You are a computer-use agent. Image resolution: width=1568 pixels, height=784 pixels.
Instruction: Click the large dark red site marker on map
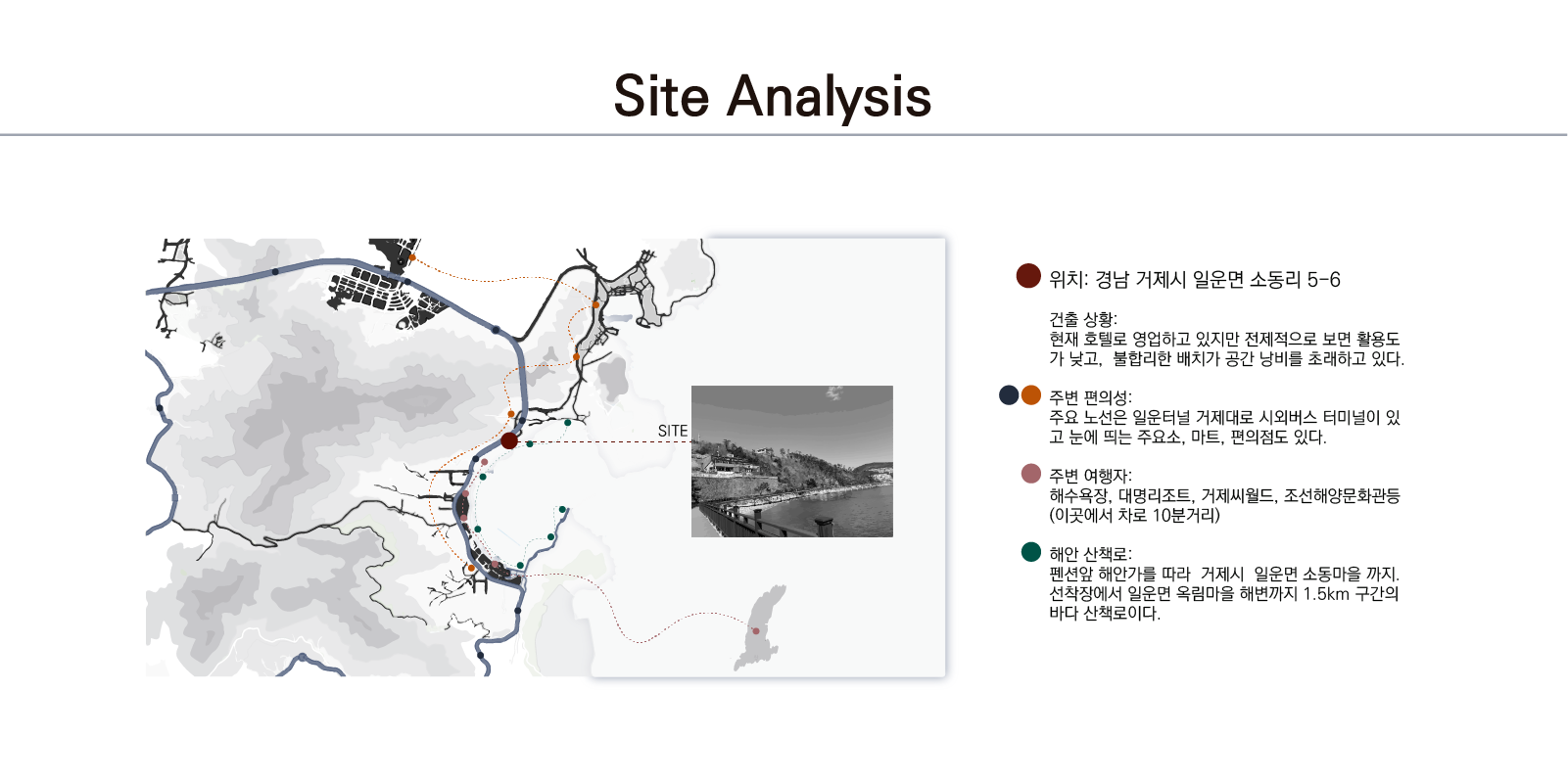(509, 440)
